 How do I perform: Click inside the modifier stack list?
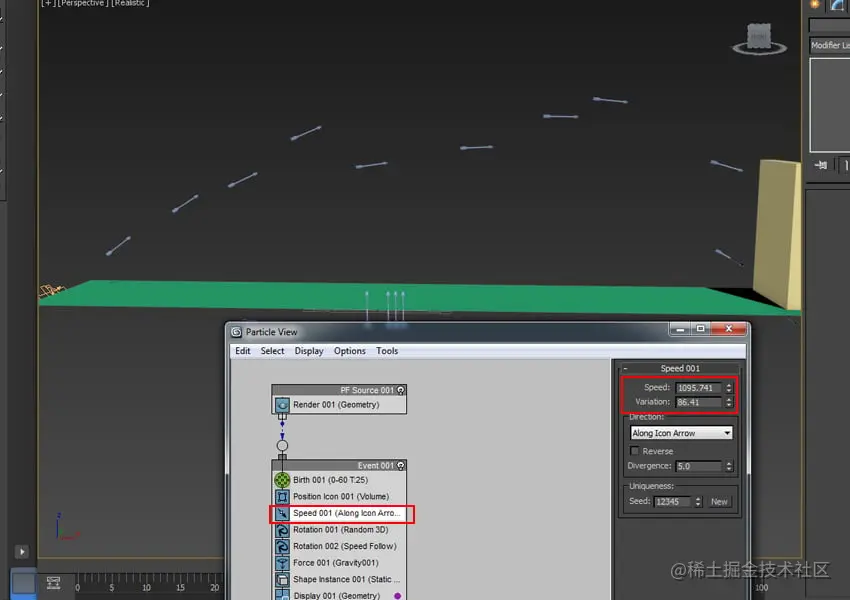830,105
